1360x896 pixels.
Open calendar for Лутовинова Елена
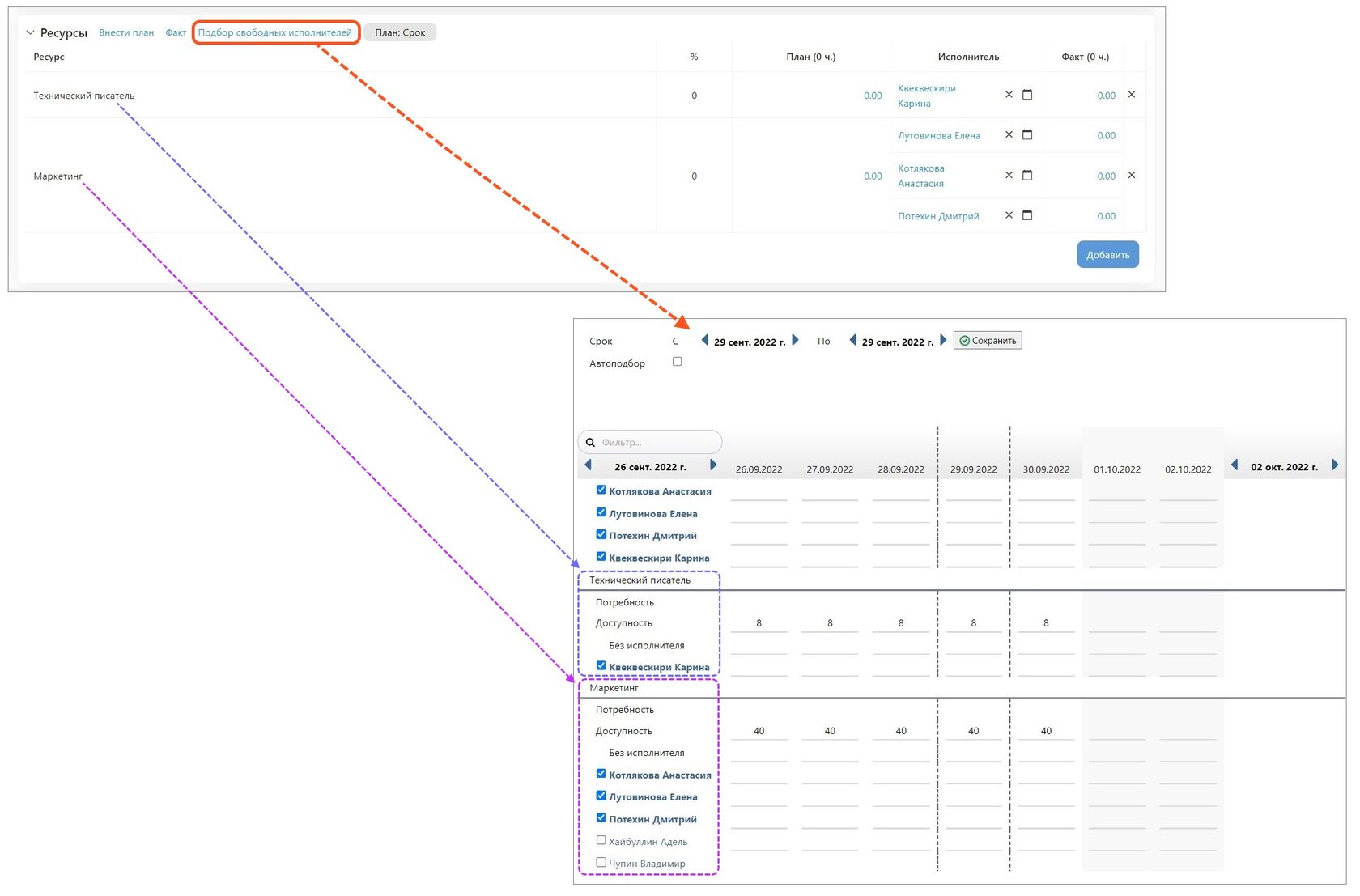click(x=1027, y=134)
